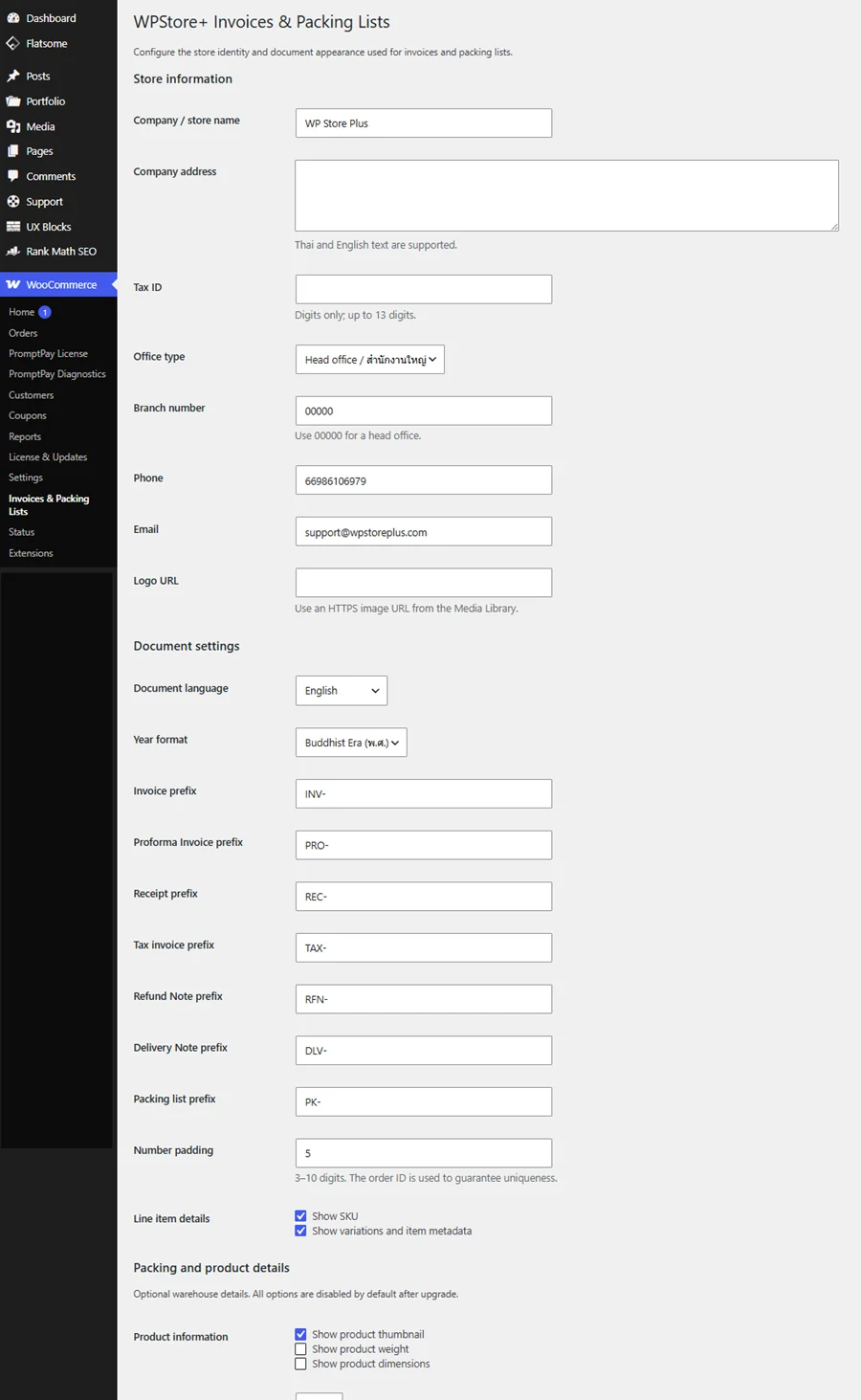This screenshot has height=1400, width=861.
Task: Open the Document language dropdown
Action: [x=342, y=691]
